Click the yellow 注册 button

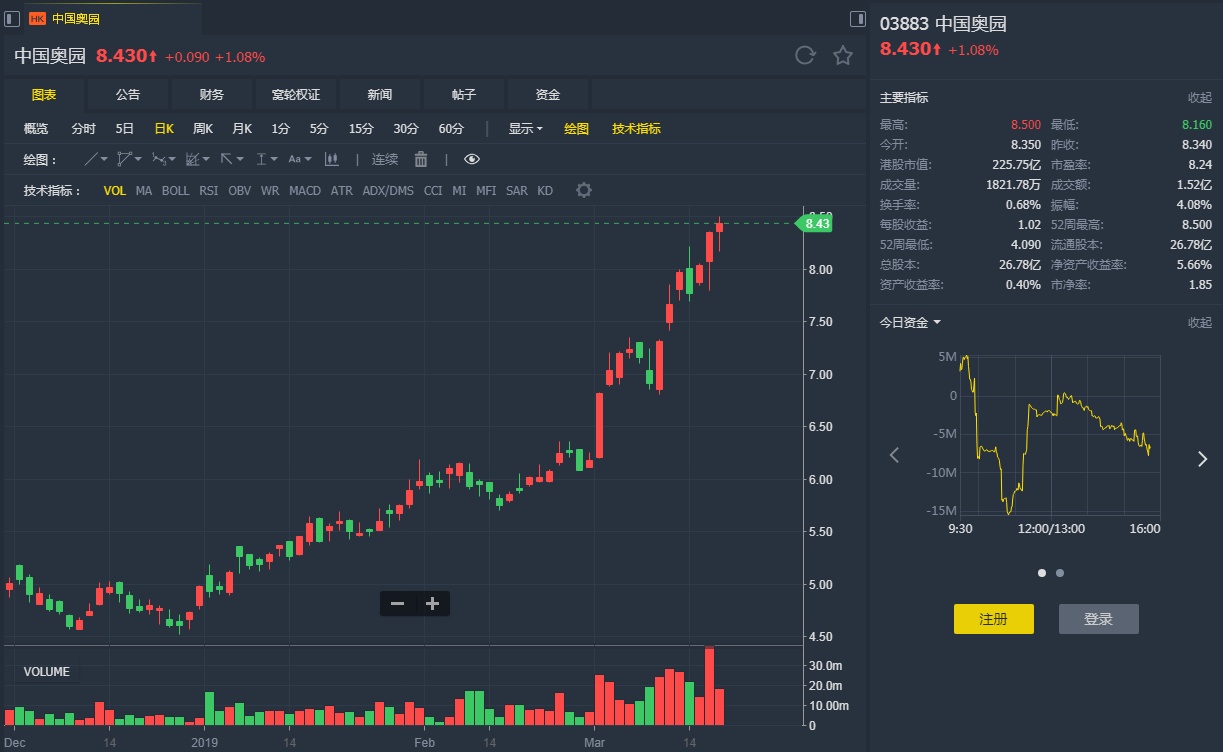tap(993, 619)
